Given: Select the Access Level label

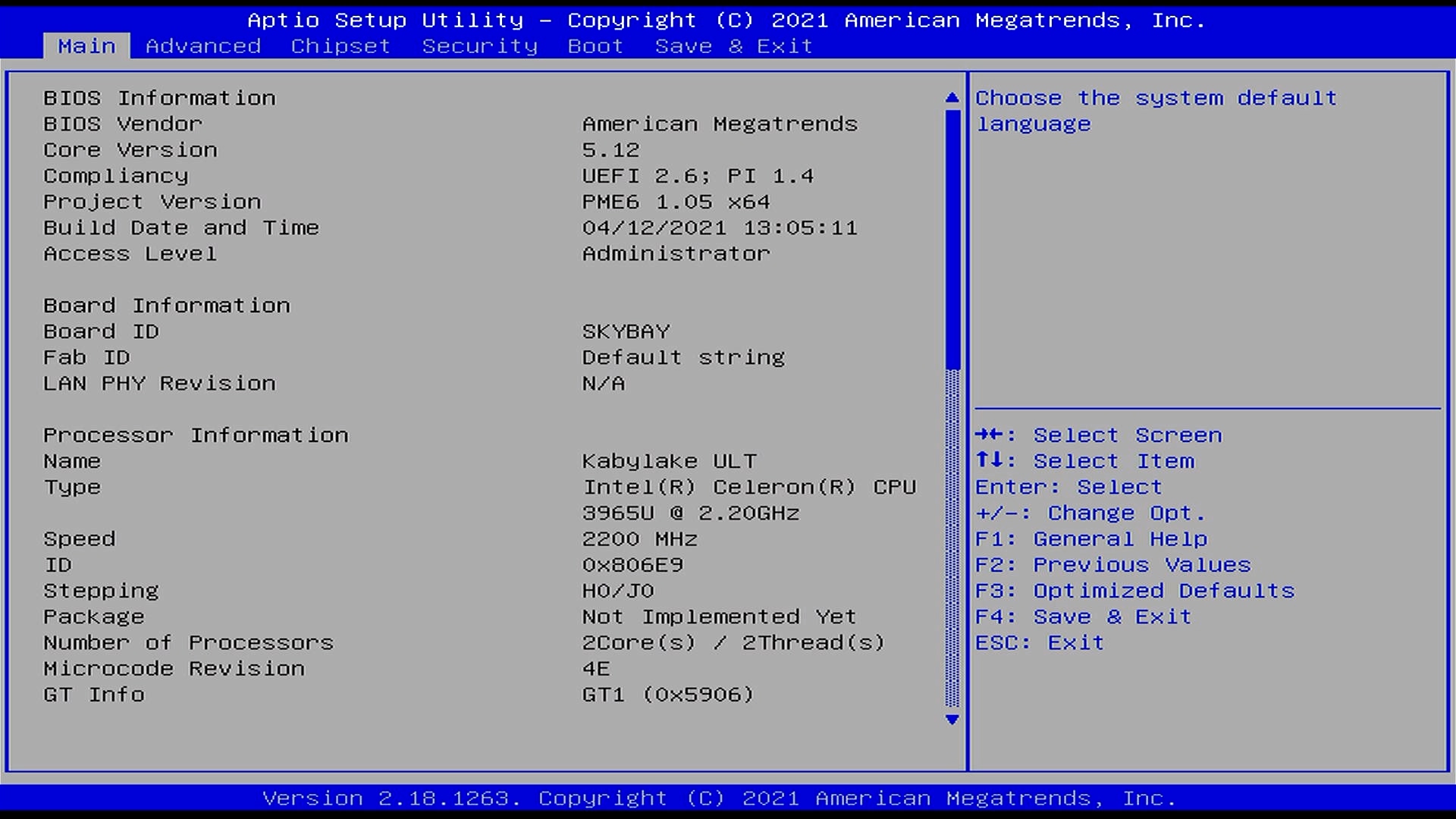Looking at the screenshot, I should [130, 253].
